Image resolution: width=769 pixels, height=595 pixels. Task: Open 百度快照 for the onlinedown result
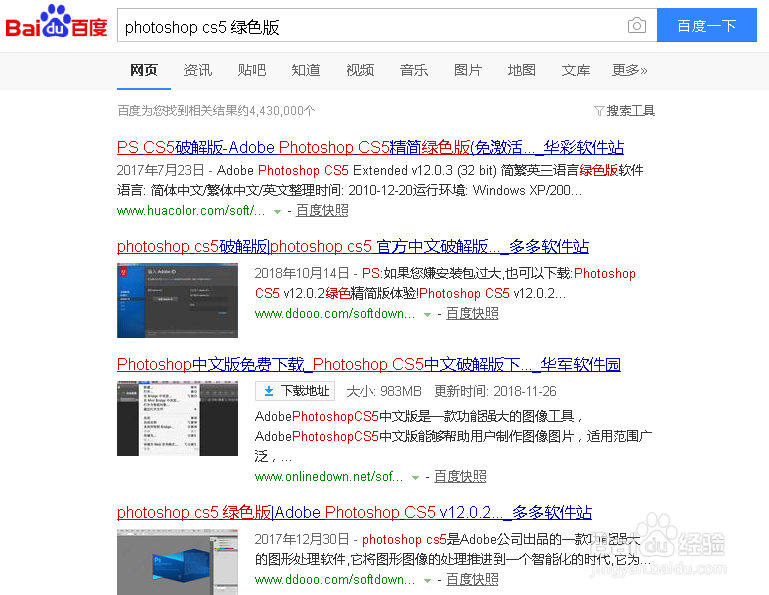point(460,476)
